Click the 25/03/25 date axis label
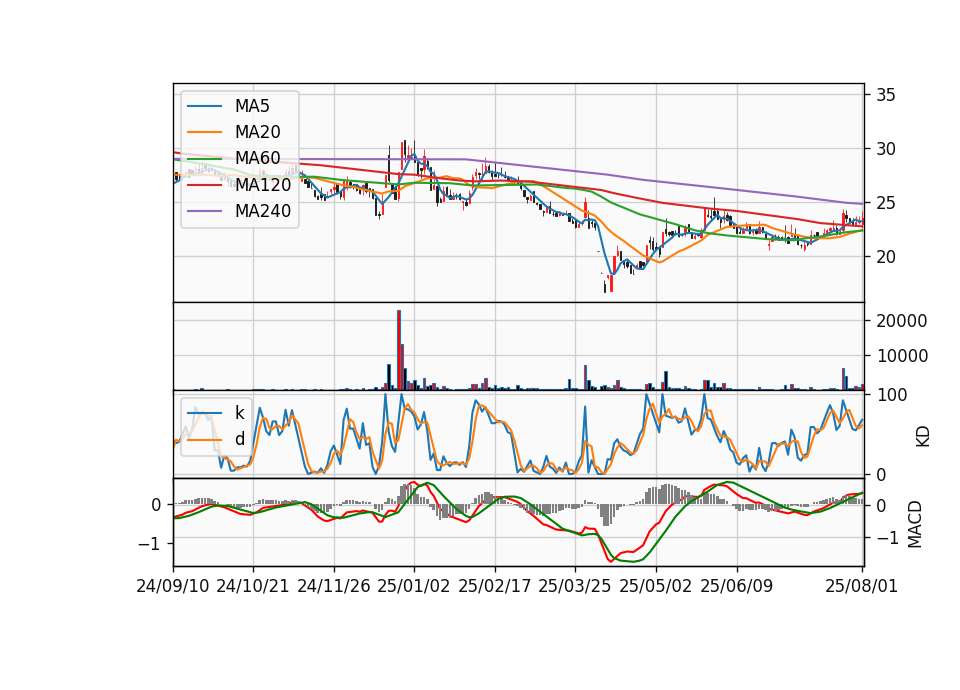This screenshot has height=690, width=960. 575,586
